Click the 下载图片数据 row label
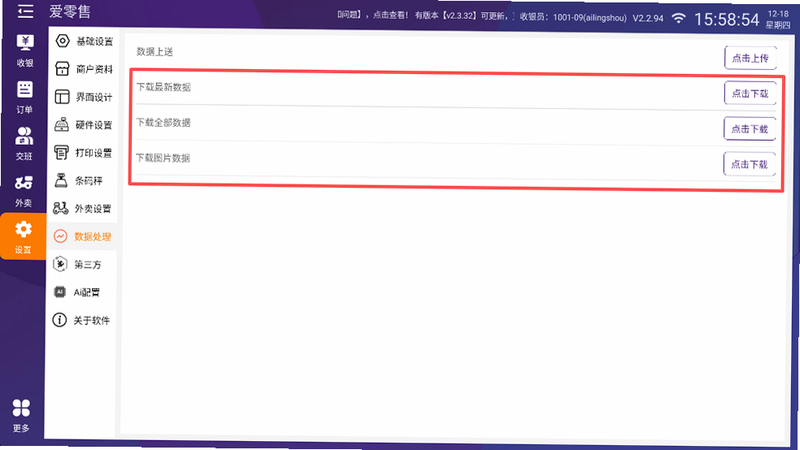 [163, 158]
